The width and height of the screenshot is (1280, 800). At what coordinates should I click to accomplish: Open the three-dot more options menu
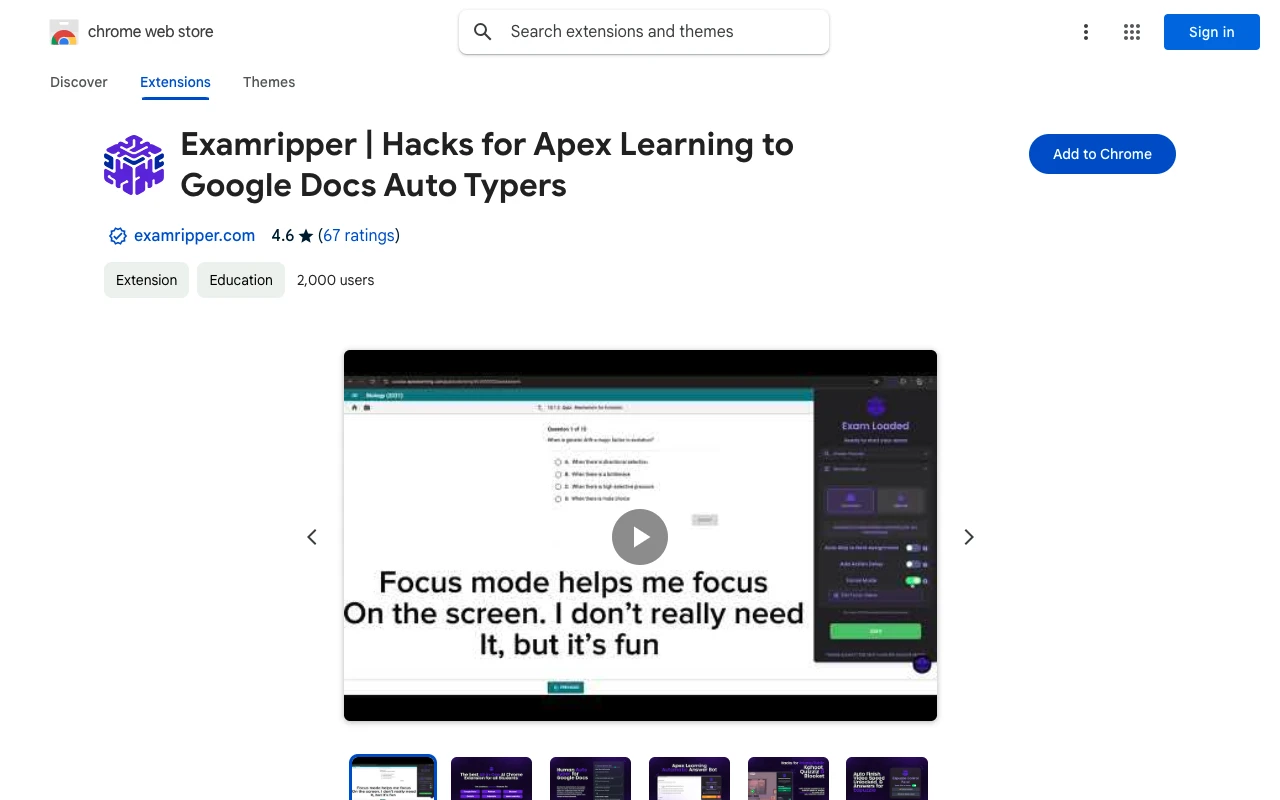(x=1085, y=32)
